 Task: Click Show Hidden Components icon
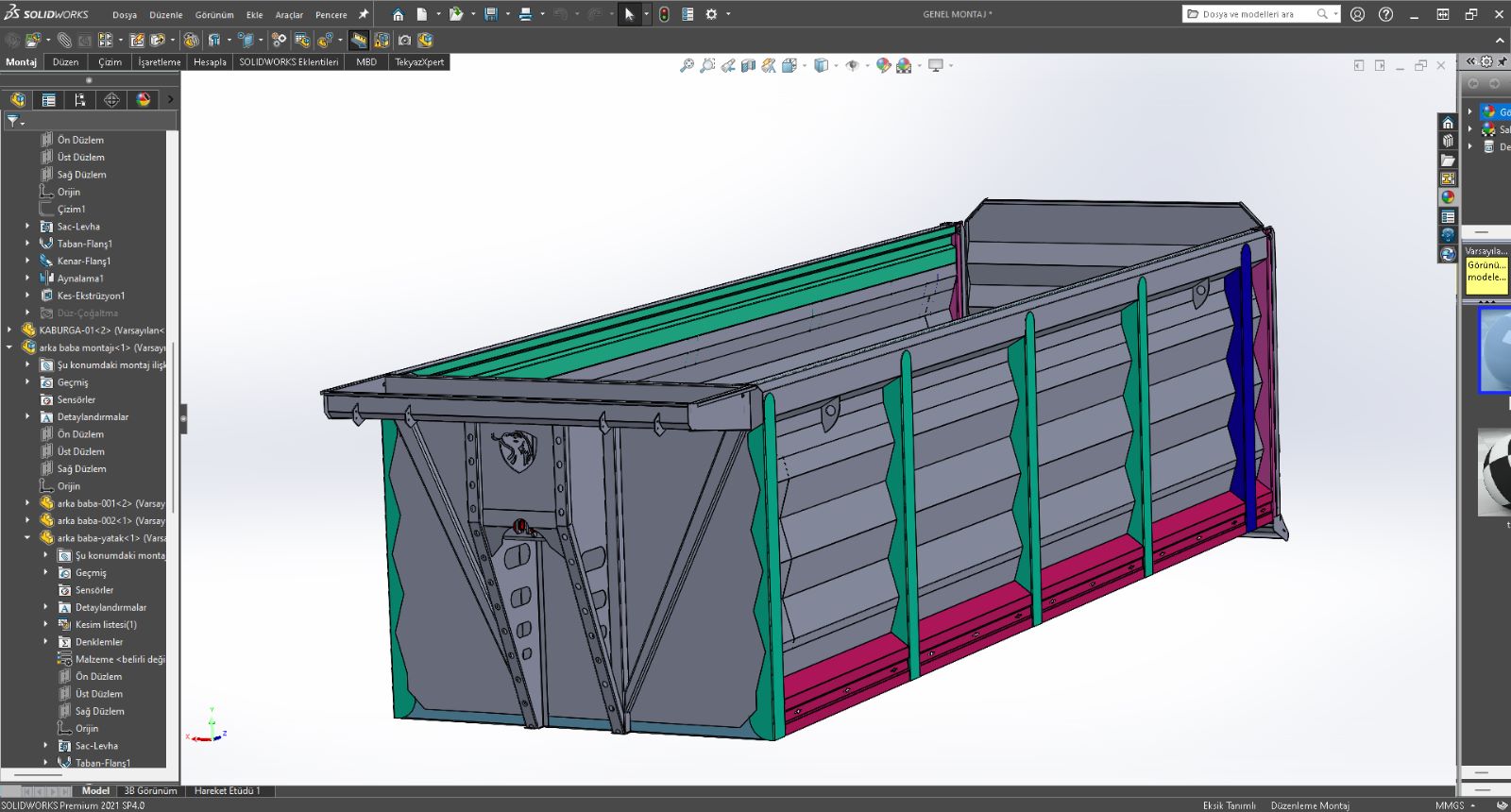pos(192,40)
